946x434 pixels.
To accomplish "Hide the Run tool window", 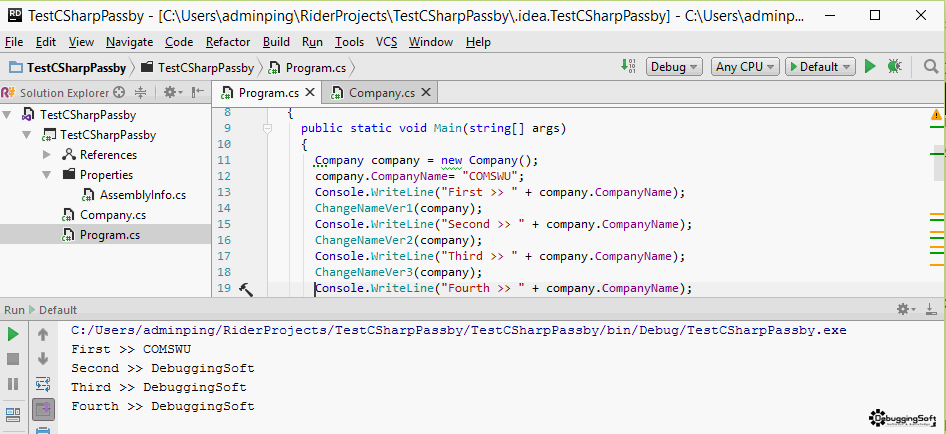I will tap(932, 310).
